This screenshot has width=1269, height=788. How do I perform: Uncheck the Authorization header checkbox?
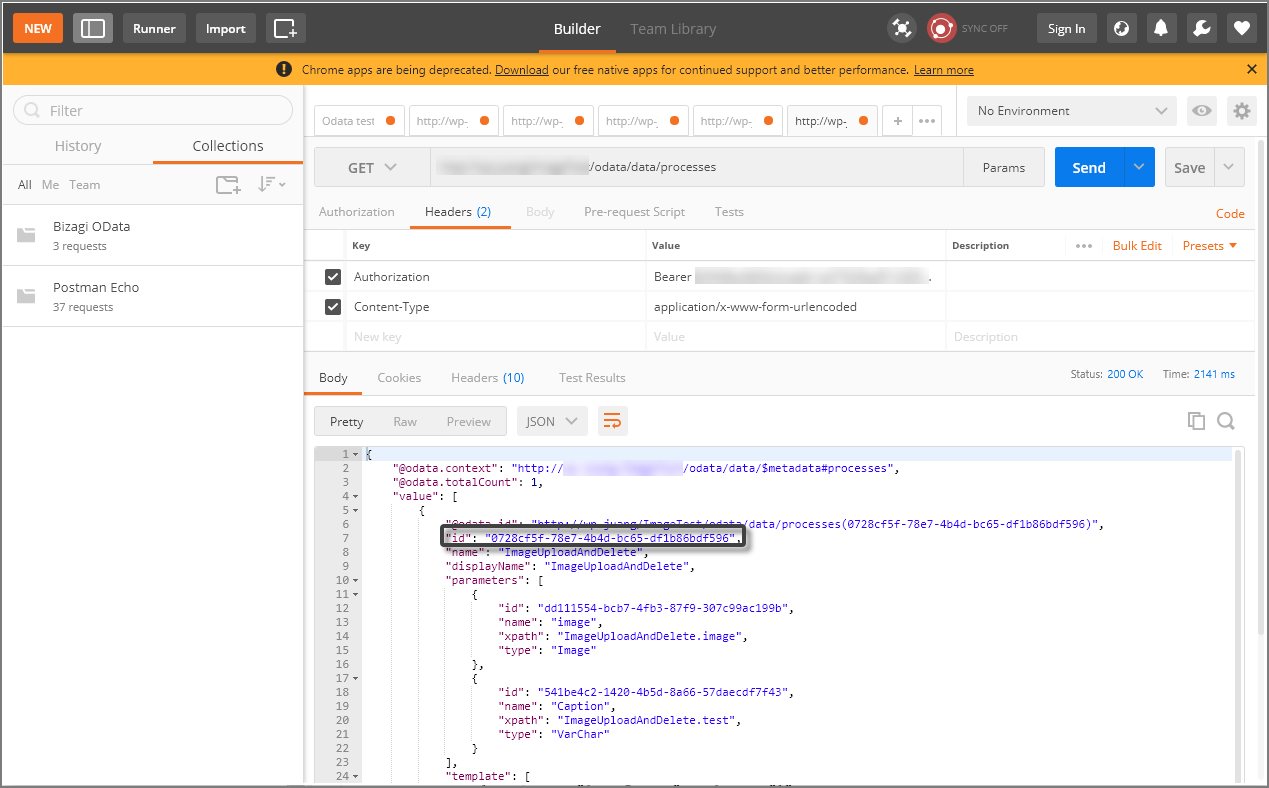click(333, 276)
